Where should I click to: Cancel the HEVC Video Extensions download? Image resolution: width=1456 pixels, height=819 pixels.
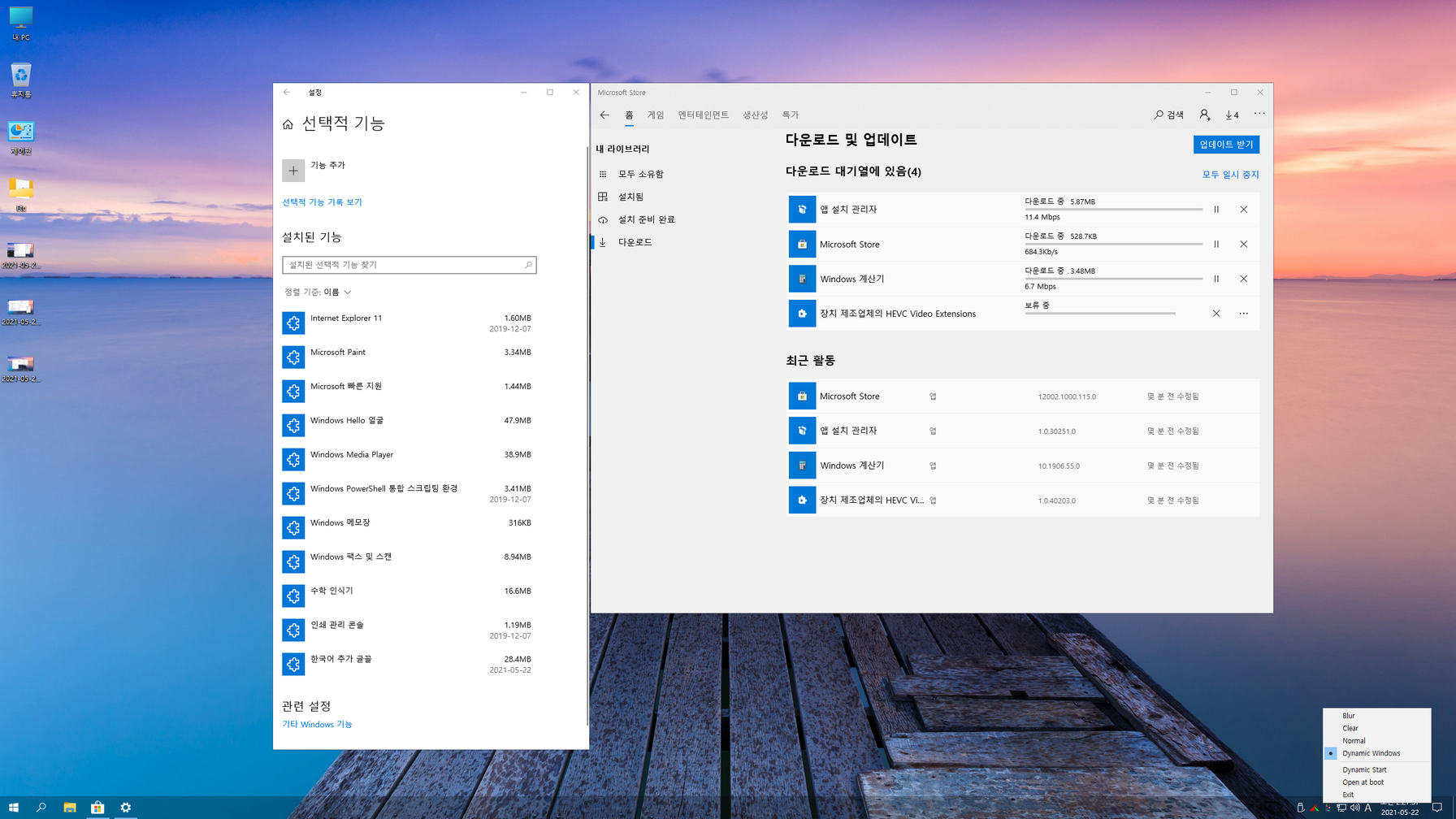pyautogui.click(x=1216, y=314)
